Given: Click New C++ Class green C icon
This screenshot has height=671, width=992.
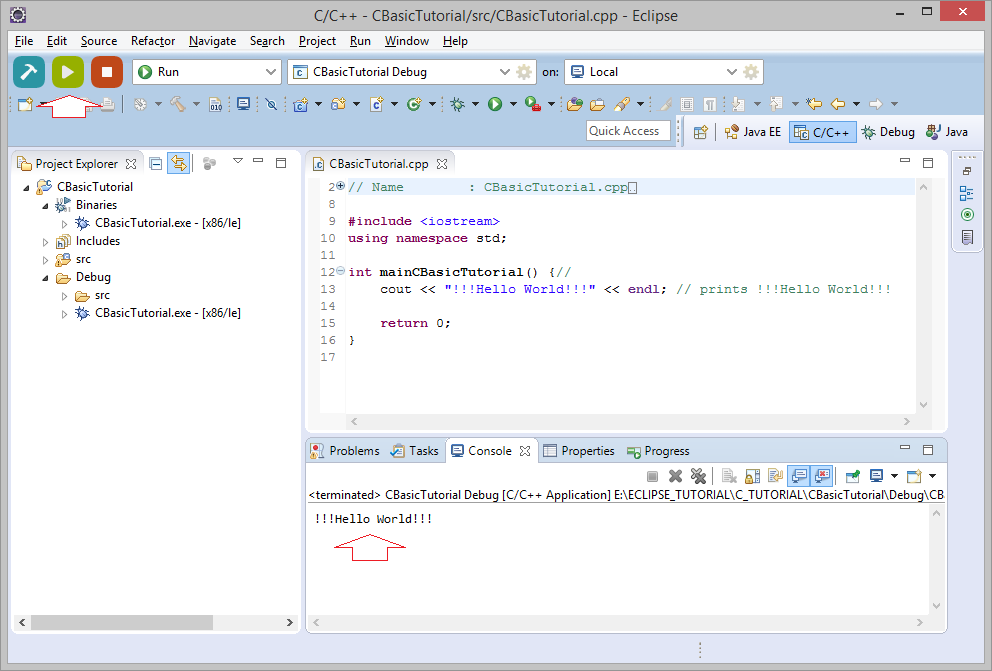Looking at the screenshot, I should click(414, 104).
